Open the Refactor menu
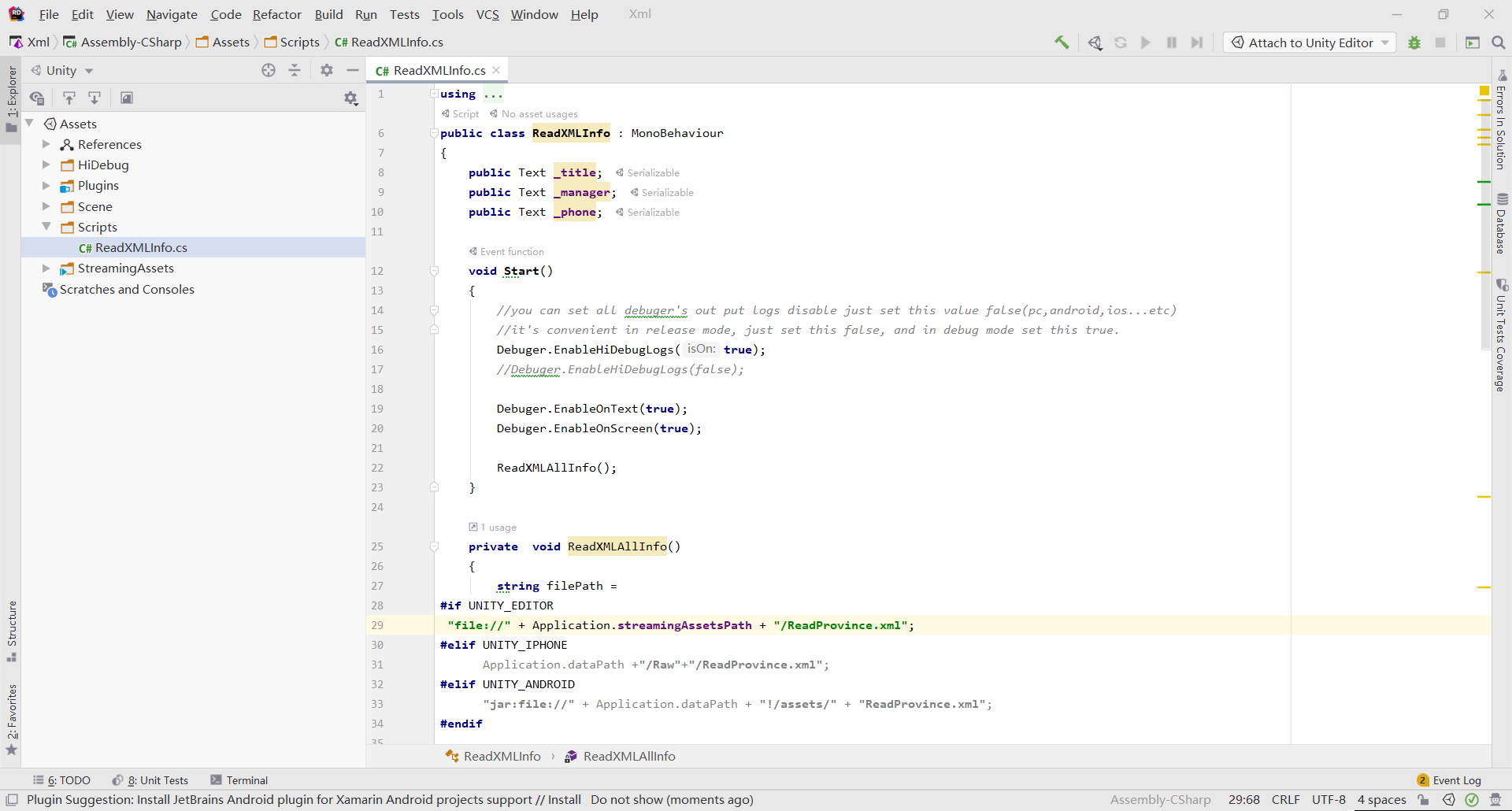This screenshot has height=811, width=1512. click(x=276, y=14)
